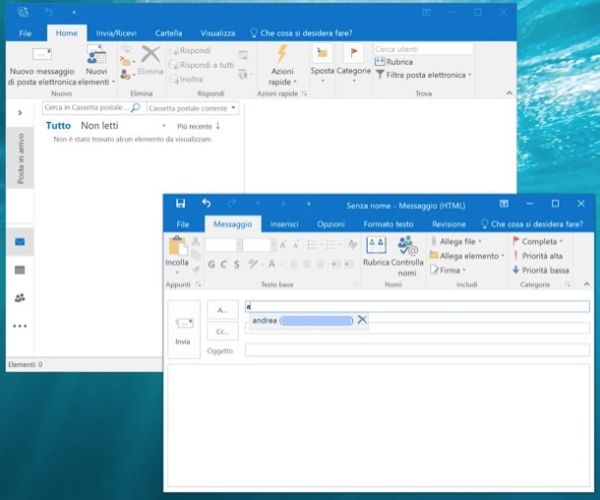Expand the collapsed folder pane chevron

pos(20,113)
